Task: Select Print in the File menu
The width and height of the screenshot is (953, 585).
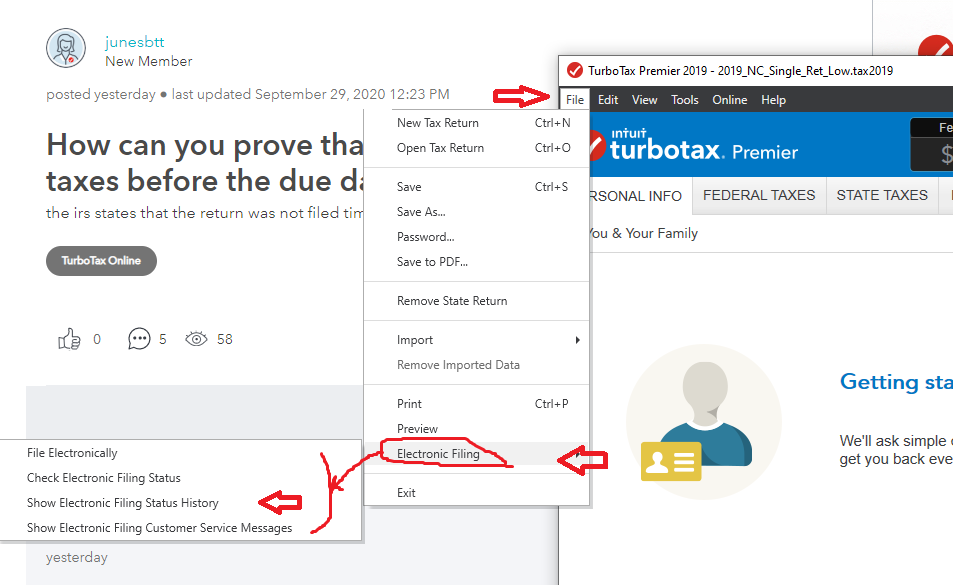Action: [x=476, y=403]
